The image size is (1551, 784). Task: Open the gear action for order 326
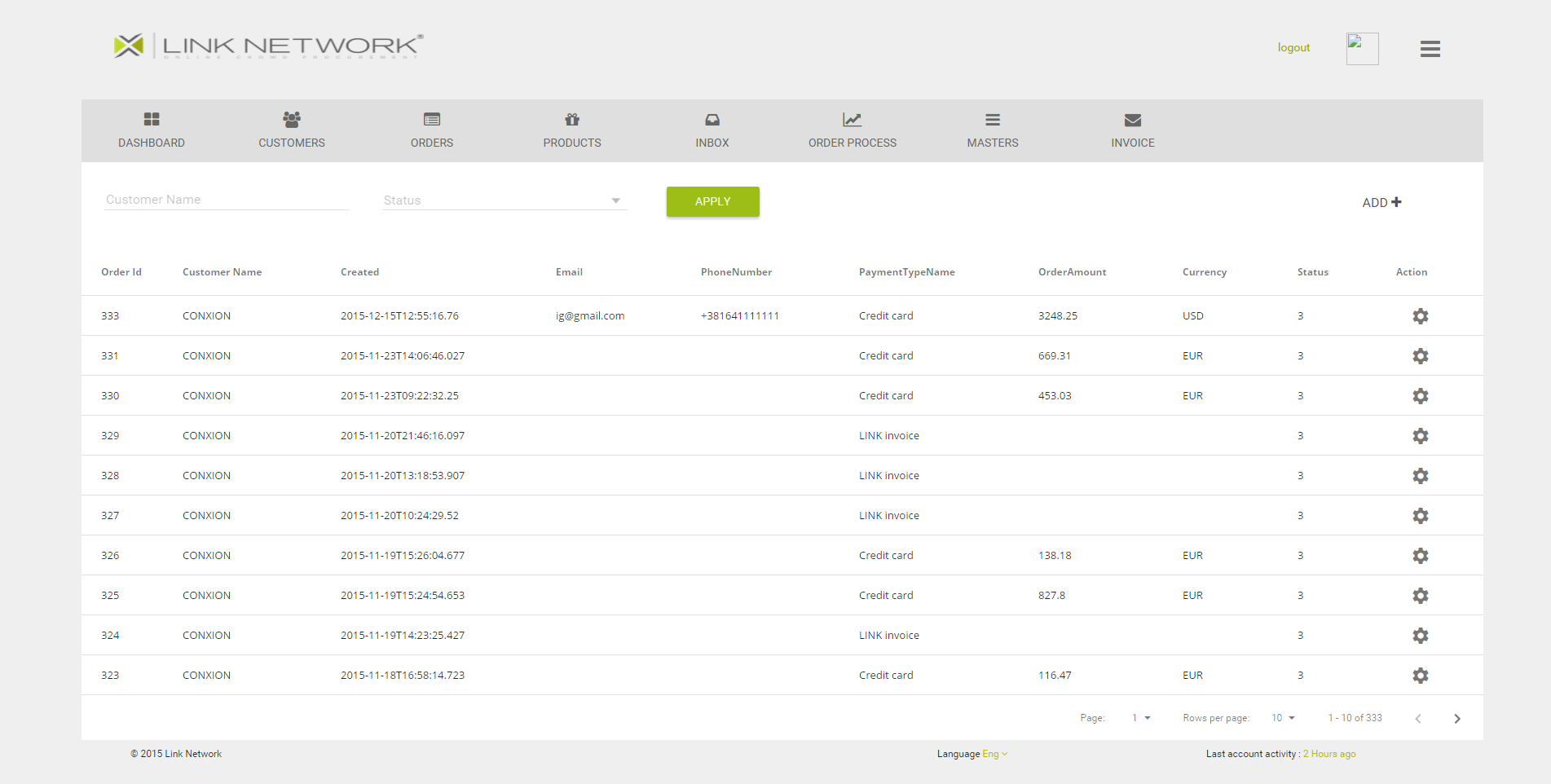coord(1420,556)
